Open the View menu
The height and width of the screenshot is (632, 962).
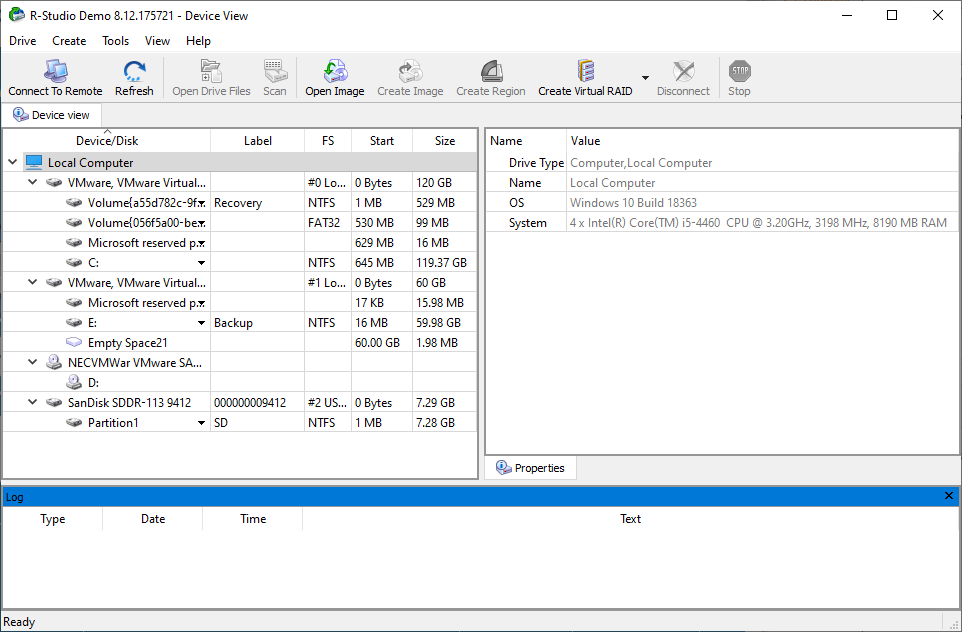[x=157, y=40]
